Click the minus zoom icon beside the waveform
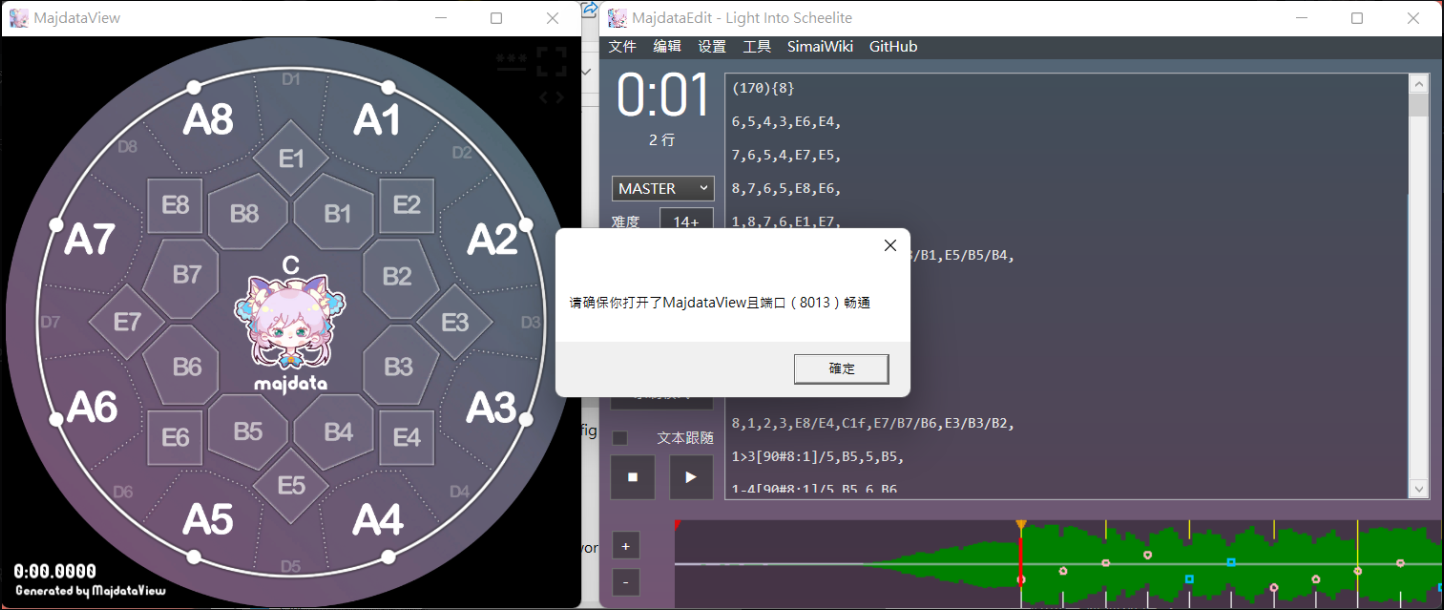 625,582
